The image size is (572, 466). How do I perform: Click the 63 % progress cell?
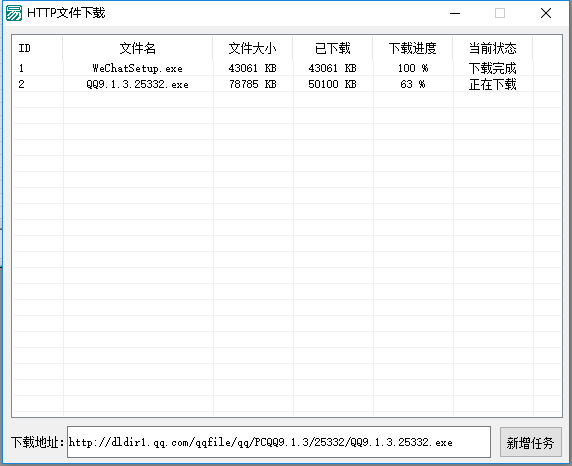coord(413,84)
